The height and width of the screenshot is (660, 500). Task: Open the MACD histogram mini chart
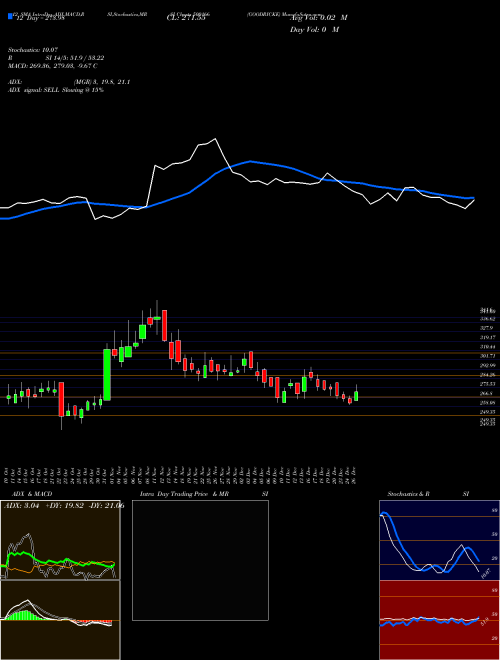(60, 620)
